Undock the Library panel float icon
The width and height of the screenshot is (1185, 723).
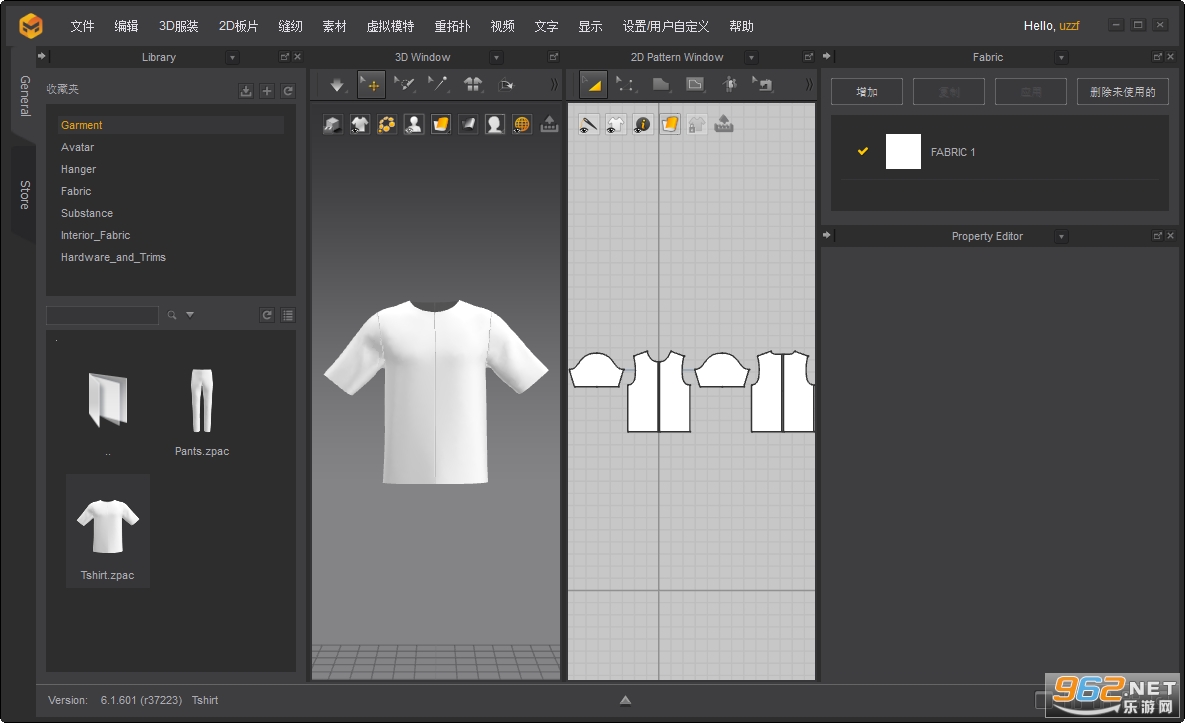284,57
